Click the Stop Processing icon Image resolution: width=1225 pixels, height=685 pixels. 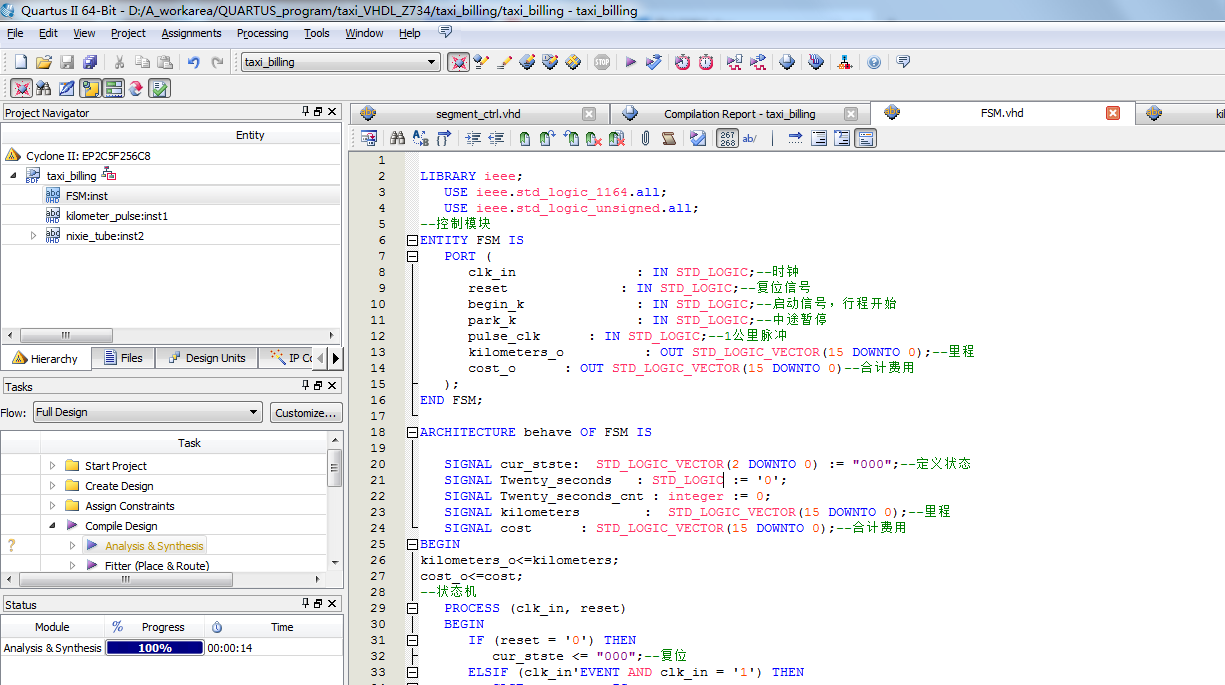pos(602,62)
